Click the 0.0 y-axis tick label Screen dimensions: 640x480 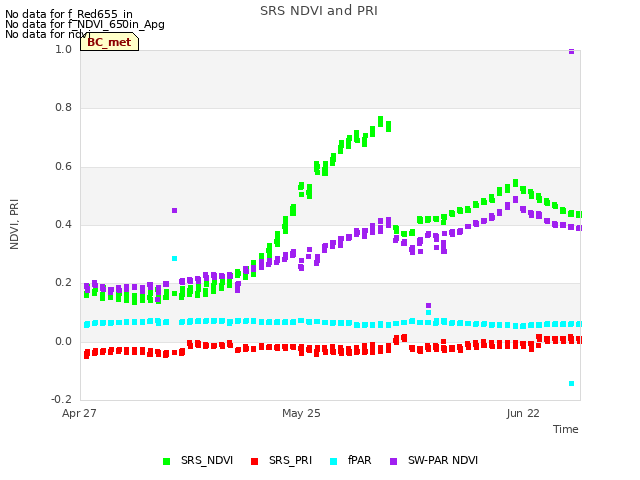[63, 341]
